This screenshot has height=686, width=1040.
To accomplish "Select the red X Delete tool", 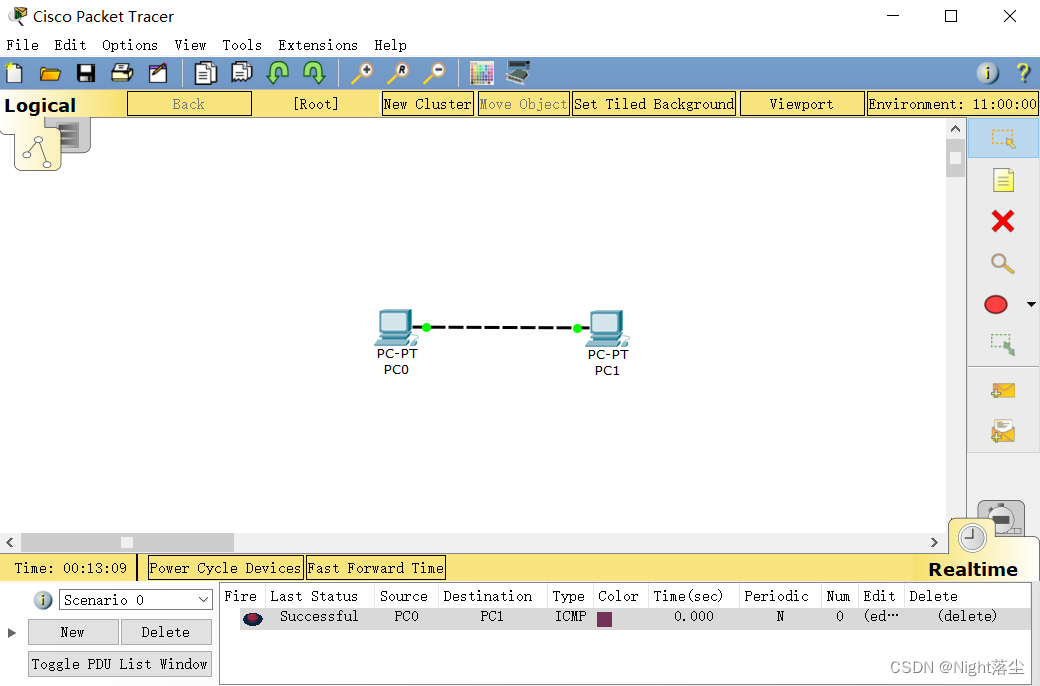I will pyautogui.click(x=1003, y=221).
